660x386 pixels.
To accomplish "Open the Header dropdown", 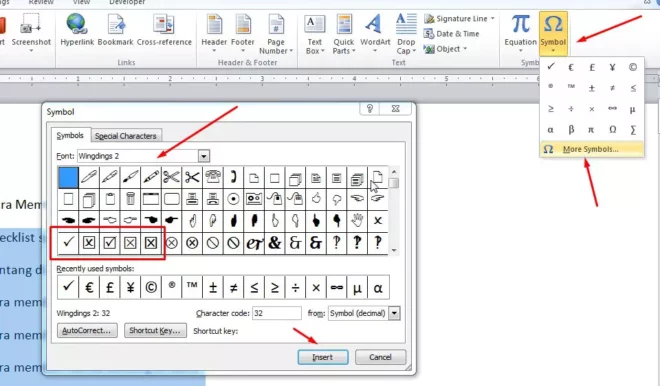I will [x=214, y=34].
